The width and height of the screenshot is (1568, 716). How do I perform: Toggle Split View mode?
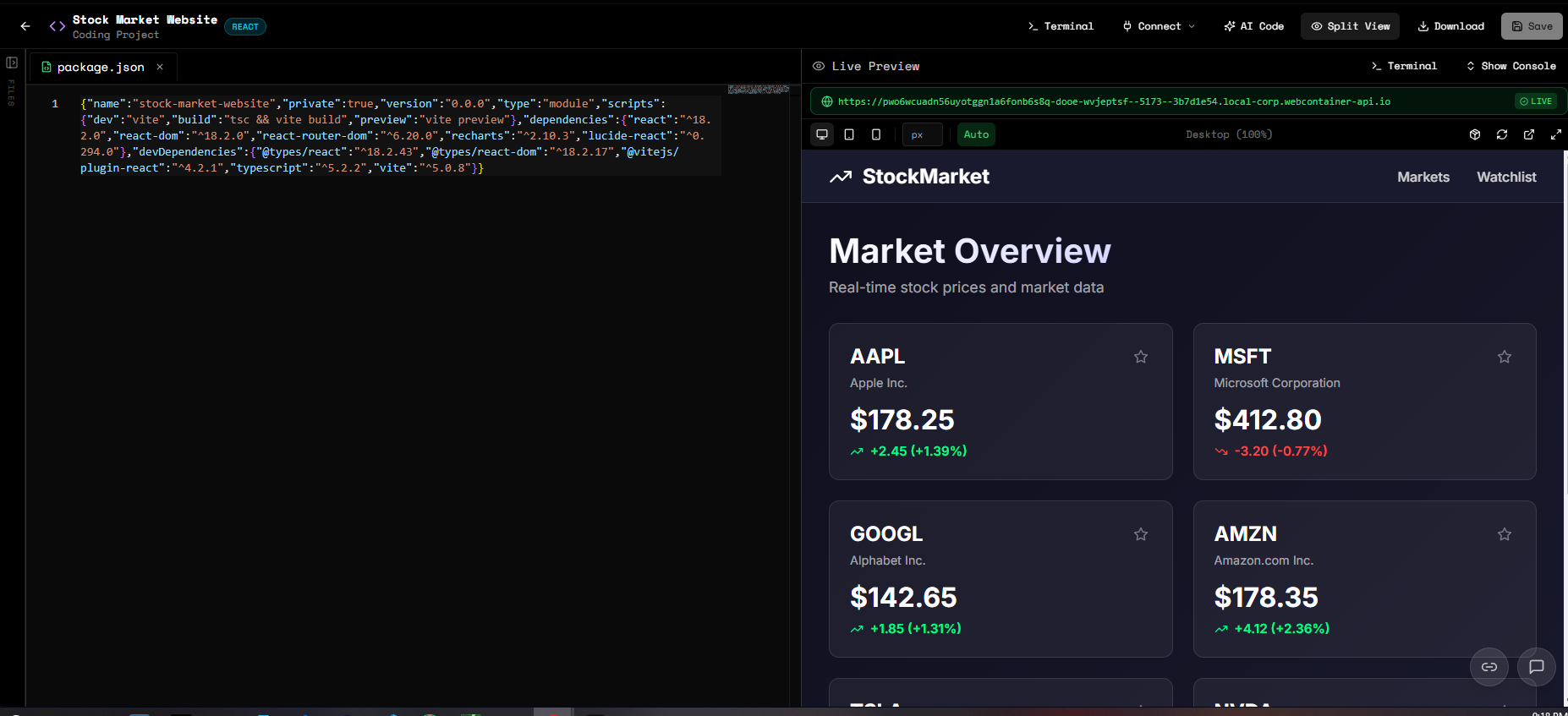1351,26
